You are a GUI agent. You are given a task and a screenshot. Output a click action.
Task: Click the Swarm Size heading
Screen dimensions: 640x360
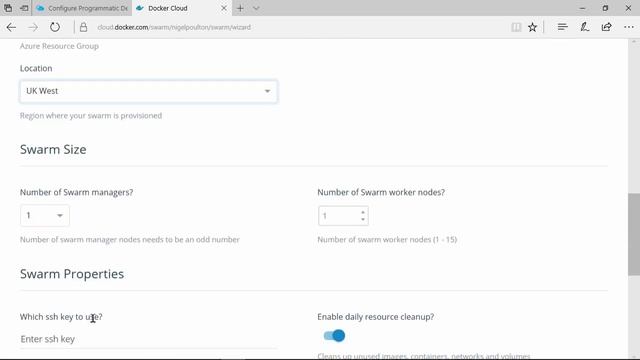[x=53, y=149]
